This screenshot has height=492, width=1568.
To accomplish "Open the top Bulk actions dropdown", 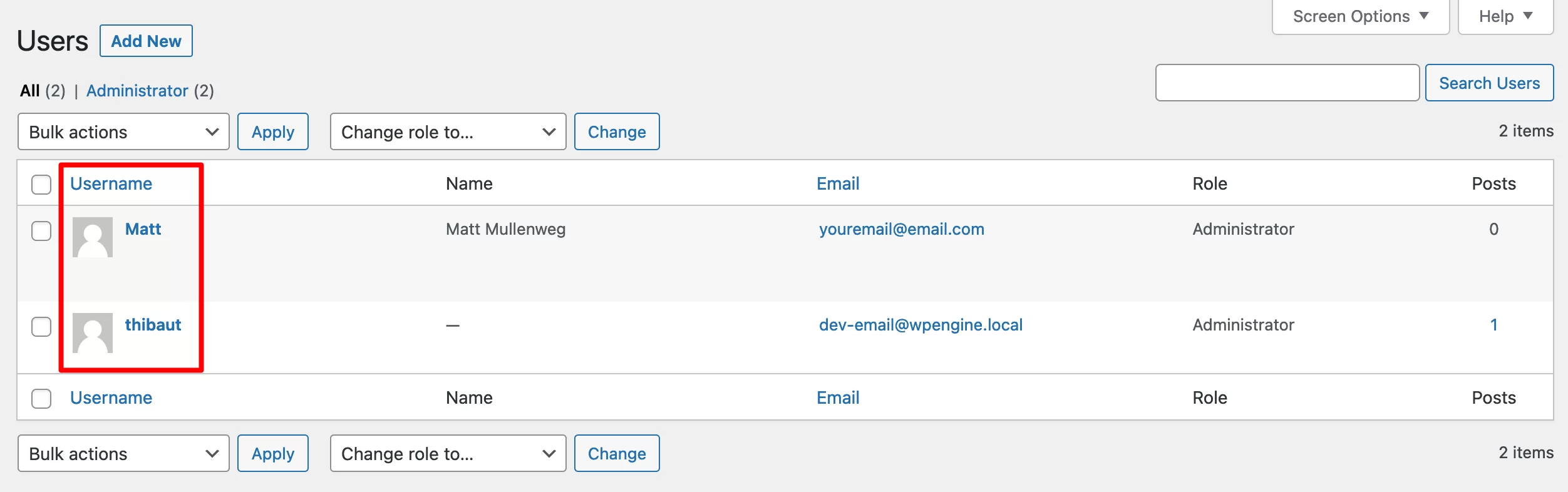I will click(x=123, y=131).
